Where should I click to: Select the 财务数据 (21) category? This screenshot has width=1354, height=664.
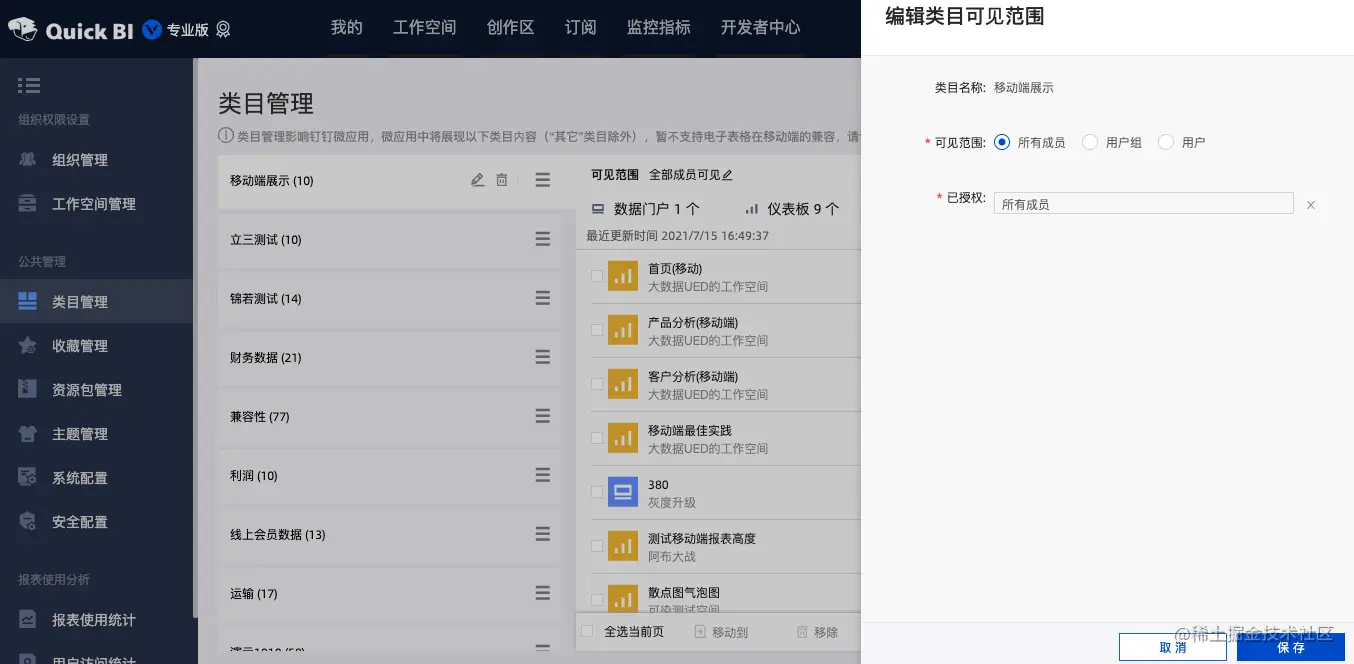tap(390, 358)
